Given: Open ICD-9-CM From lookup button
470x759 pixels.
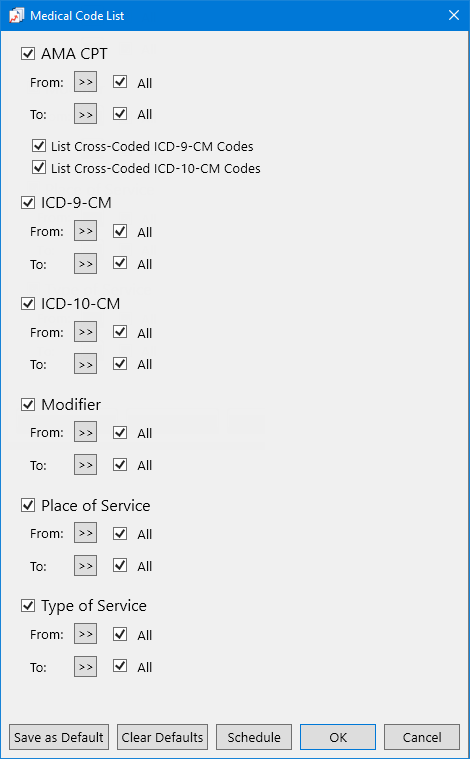Looking at the screenshot, I should [x=85, y=231].
